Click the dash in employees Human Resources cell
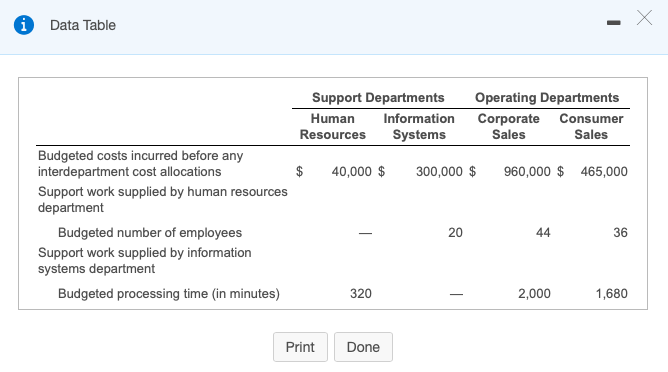668x372 pixels. [365, 233]
